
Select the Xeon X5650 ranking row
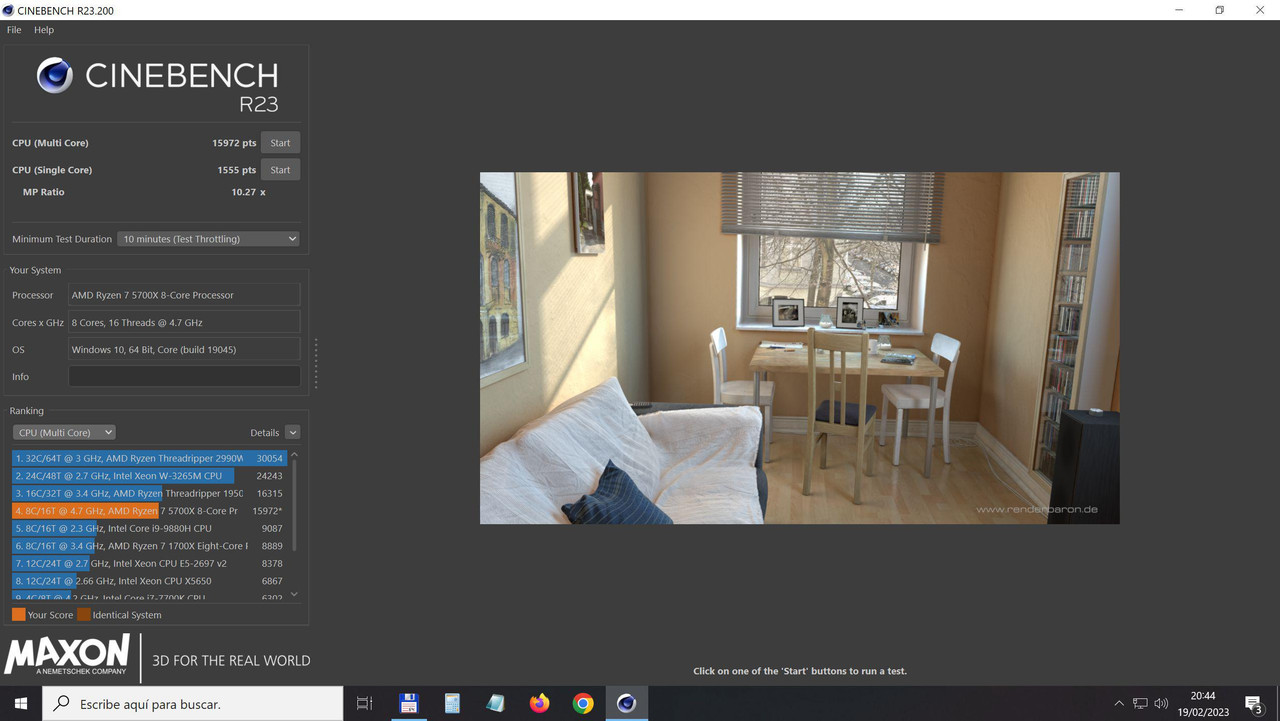point(149,581)
